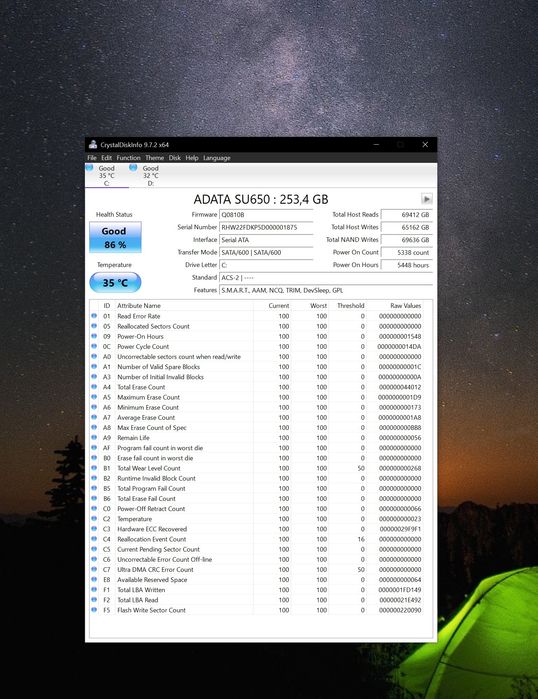The image size is (538, 699).
Task: Click the ADATA SU650 : 253,4 GB title
Action: click(x=261, y=199)
